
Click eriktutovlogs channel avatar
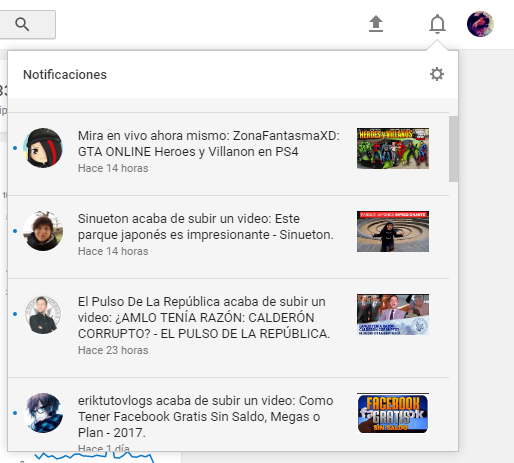point(43,413)
